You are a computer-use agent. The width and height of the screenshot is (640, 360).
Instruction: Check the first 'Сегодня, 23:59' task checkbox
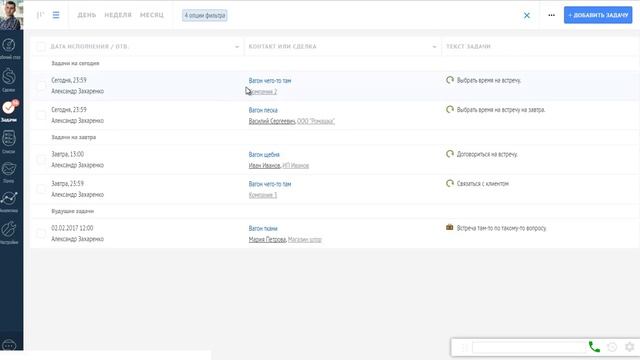[x=41, y=86]
